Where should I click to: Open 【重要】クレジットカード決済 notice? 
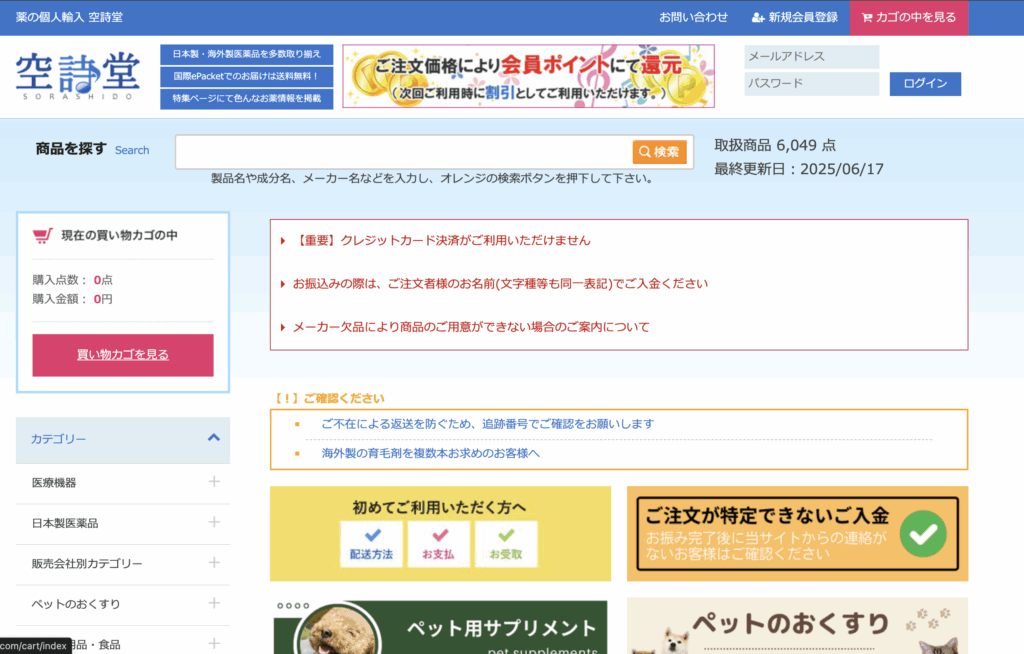[441, 240]
